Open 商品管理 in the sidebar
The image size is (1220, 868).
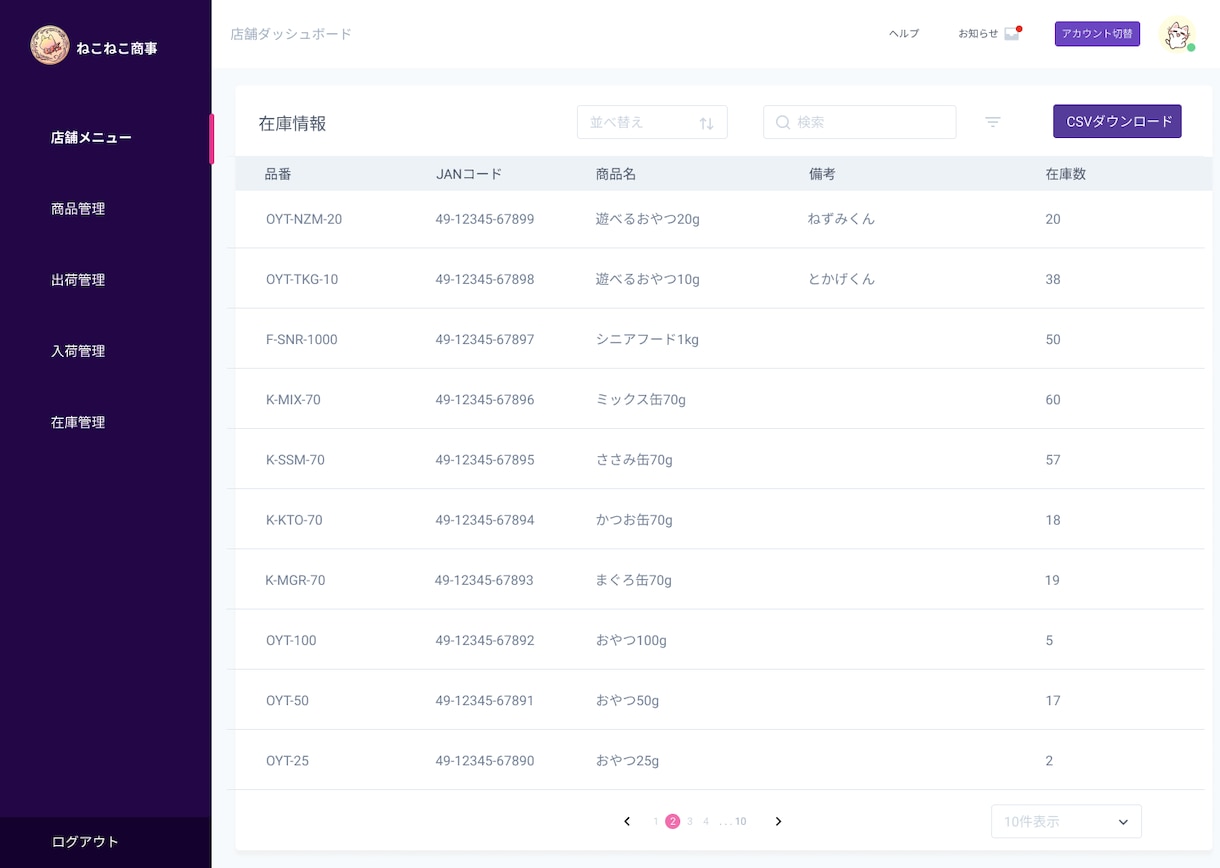[78, 209]
